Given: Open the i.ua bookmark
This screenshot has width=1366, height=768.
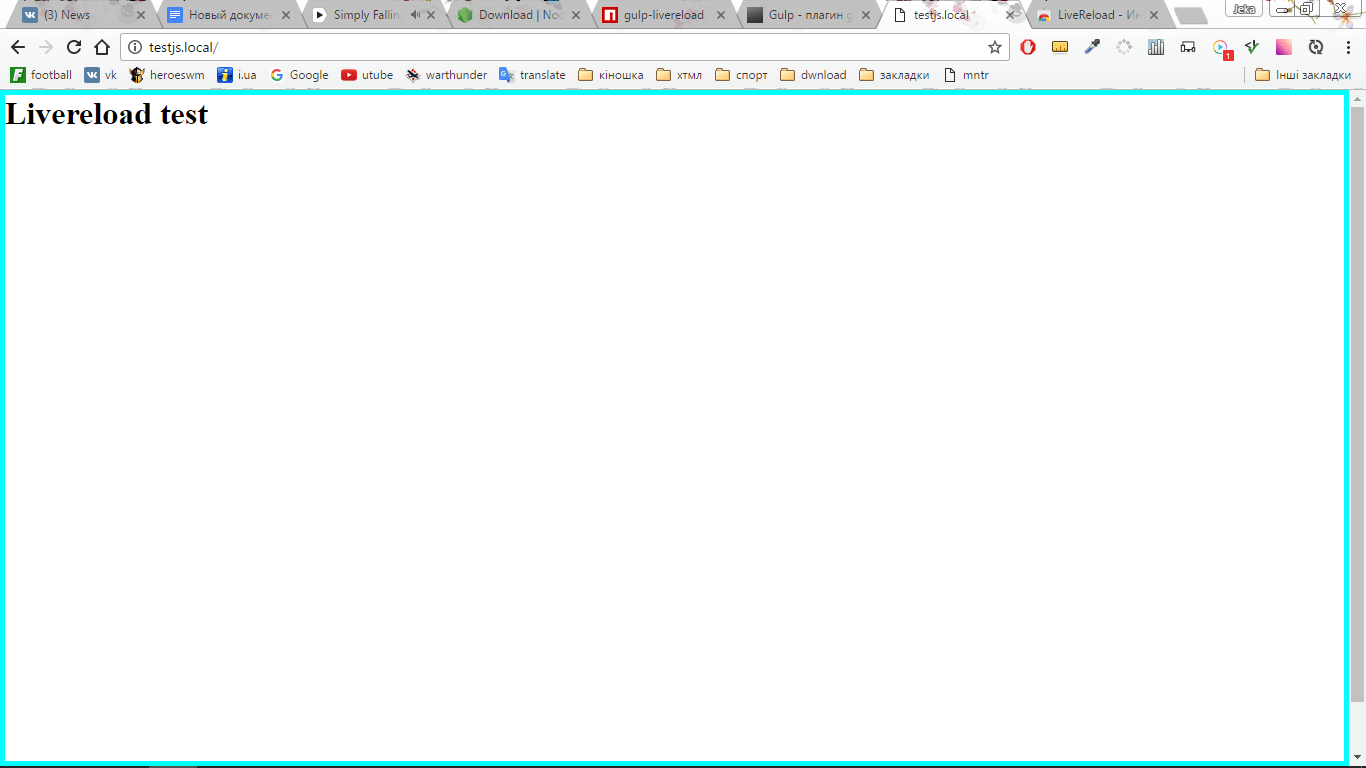Looking at the screenshot, I should pyautogui.click(x=237, y=75).
